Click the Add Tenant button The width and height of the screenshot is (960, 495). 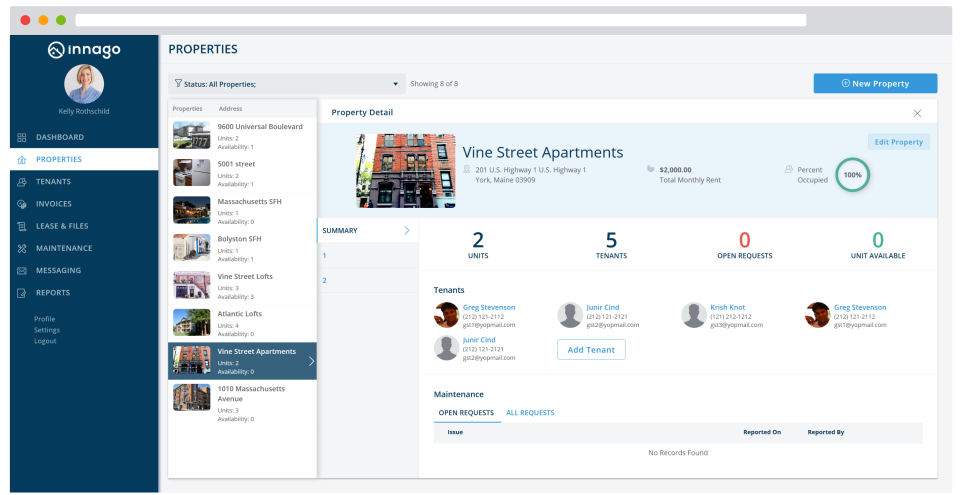click(x=591, y=350)
